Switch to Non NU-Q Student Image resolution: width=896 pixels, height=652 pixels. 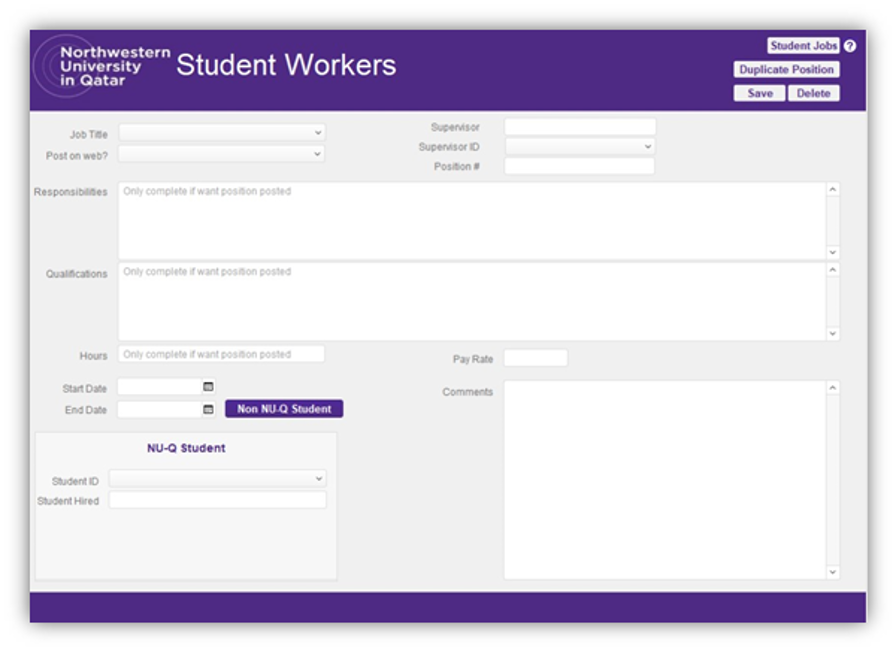284,409
